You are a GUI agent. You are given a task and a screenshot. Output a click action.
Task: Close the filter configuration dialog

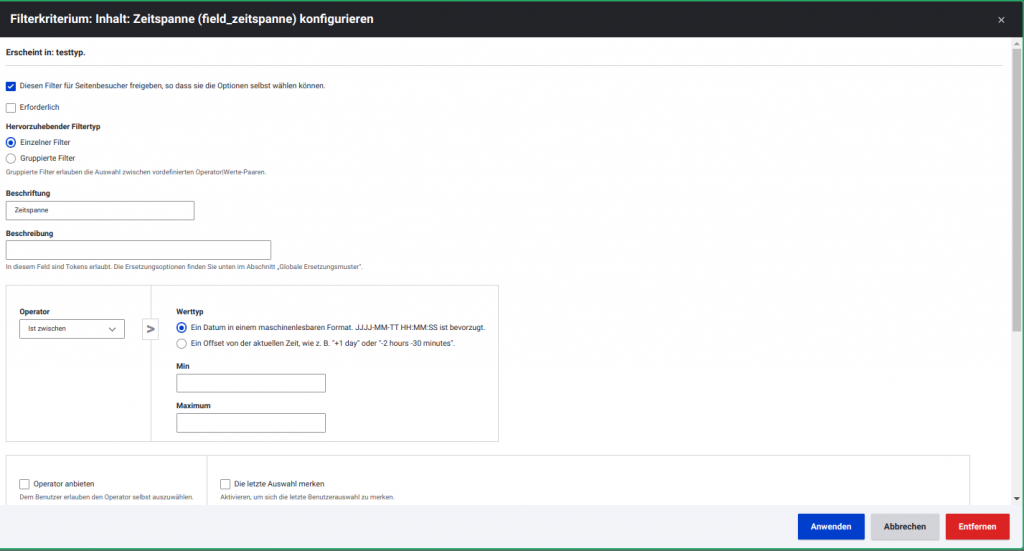point(1001,19)
